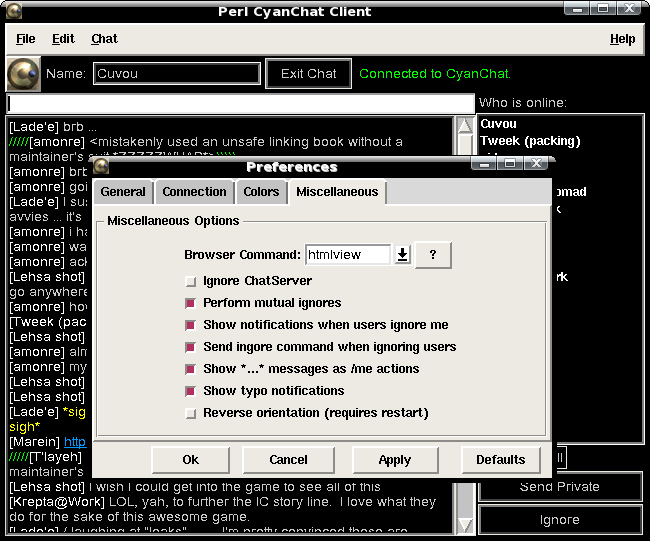Click the Browser Command text field

(348, 255)
